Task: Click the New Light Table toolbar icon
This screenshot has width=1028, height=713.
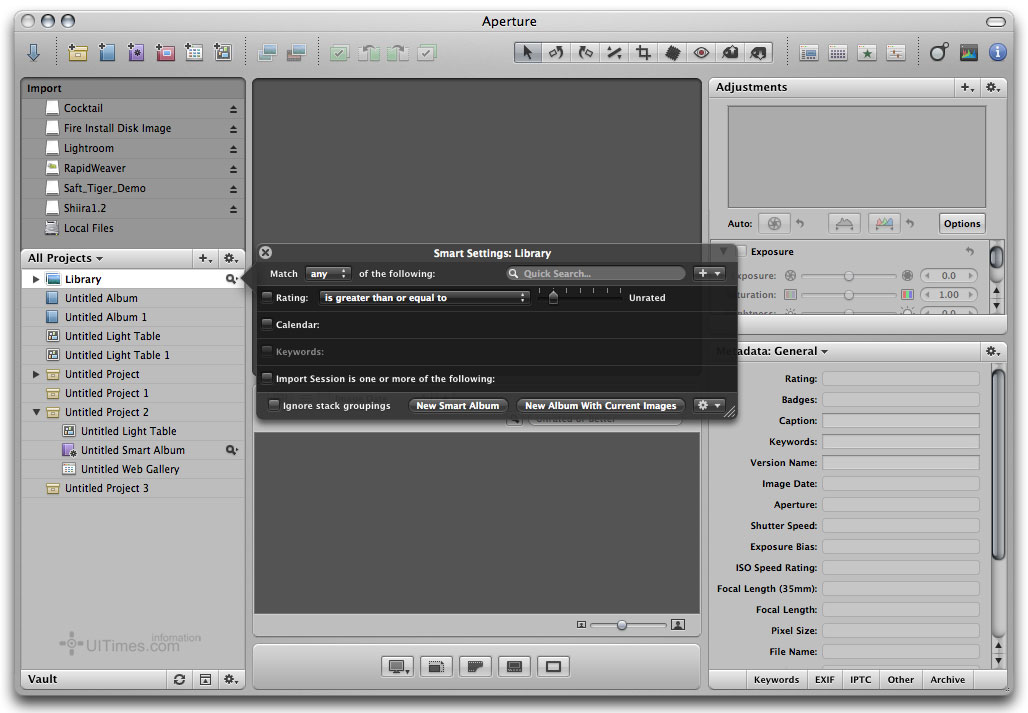Action: pos(222,52)
